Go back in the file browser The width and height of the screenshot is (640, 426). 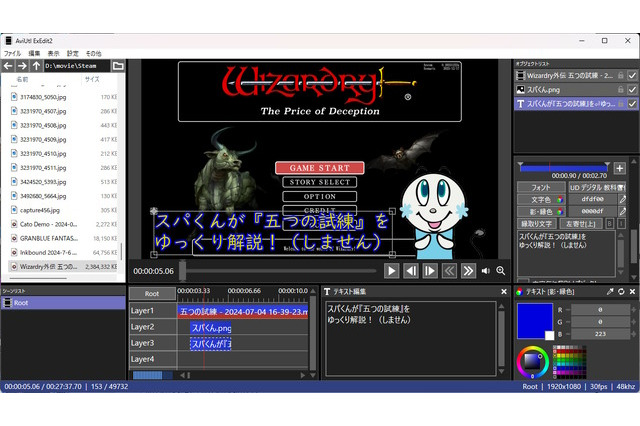(x=8, y=66)
